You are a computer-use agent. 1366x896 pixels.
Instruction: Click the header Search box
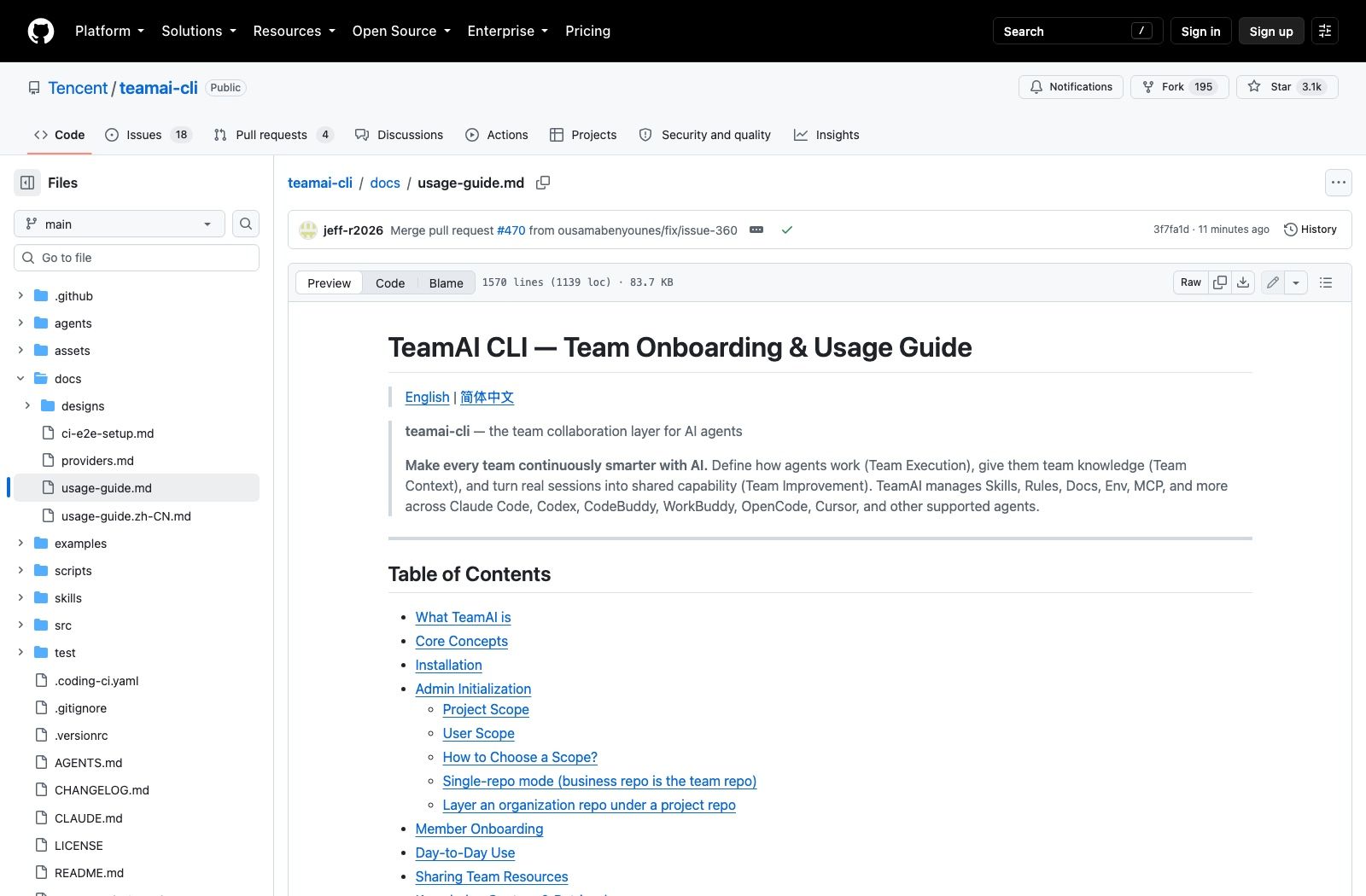[x=1077, y=31]
